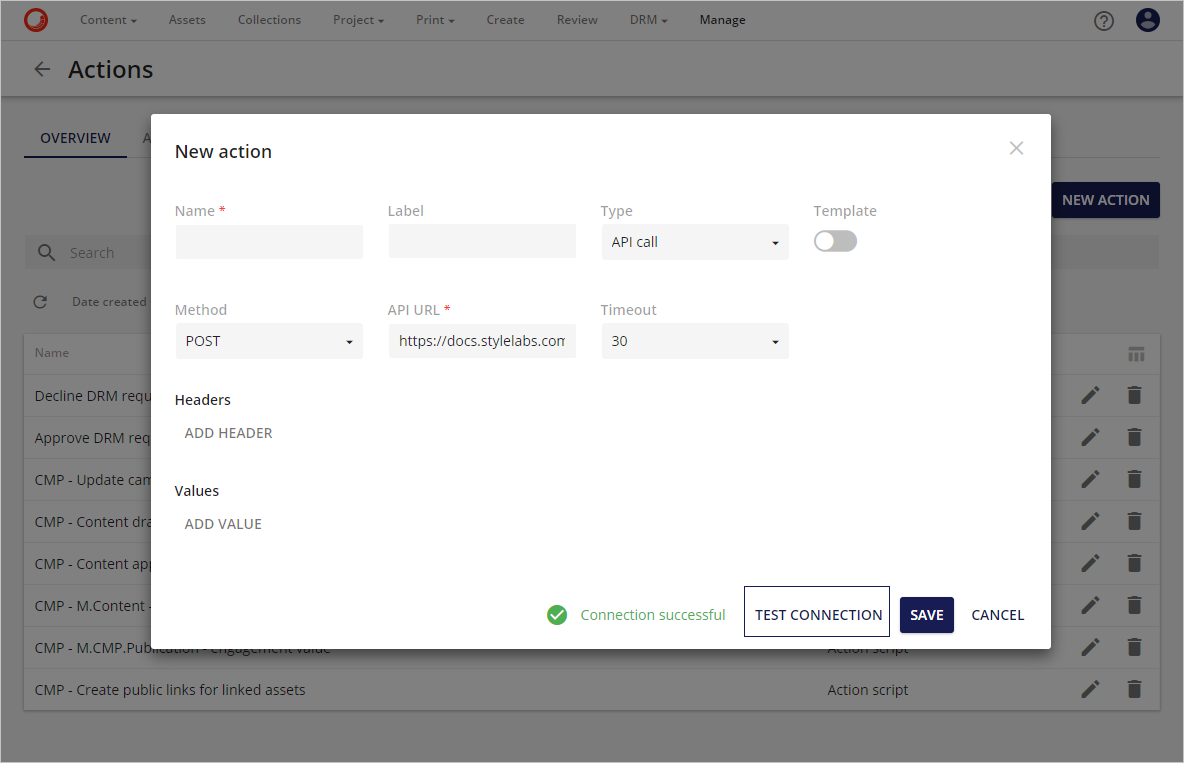
Task: Click inside the Name input field
Action: [x=268, y=242]
